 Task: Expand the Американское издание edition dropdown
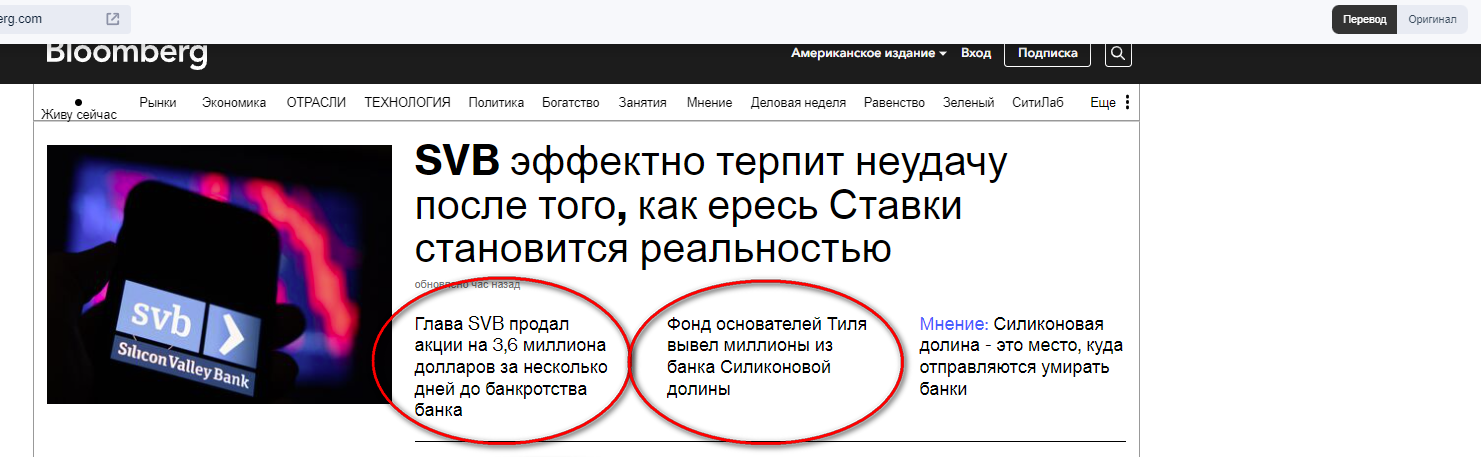pyautogui.click(x=868, y=53)
